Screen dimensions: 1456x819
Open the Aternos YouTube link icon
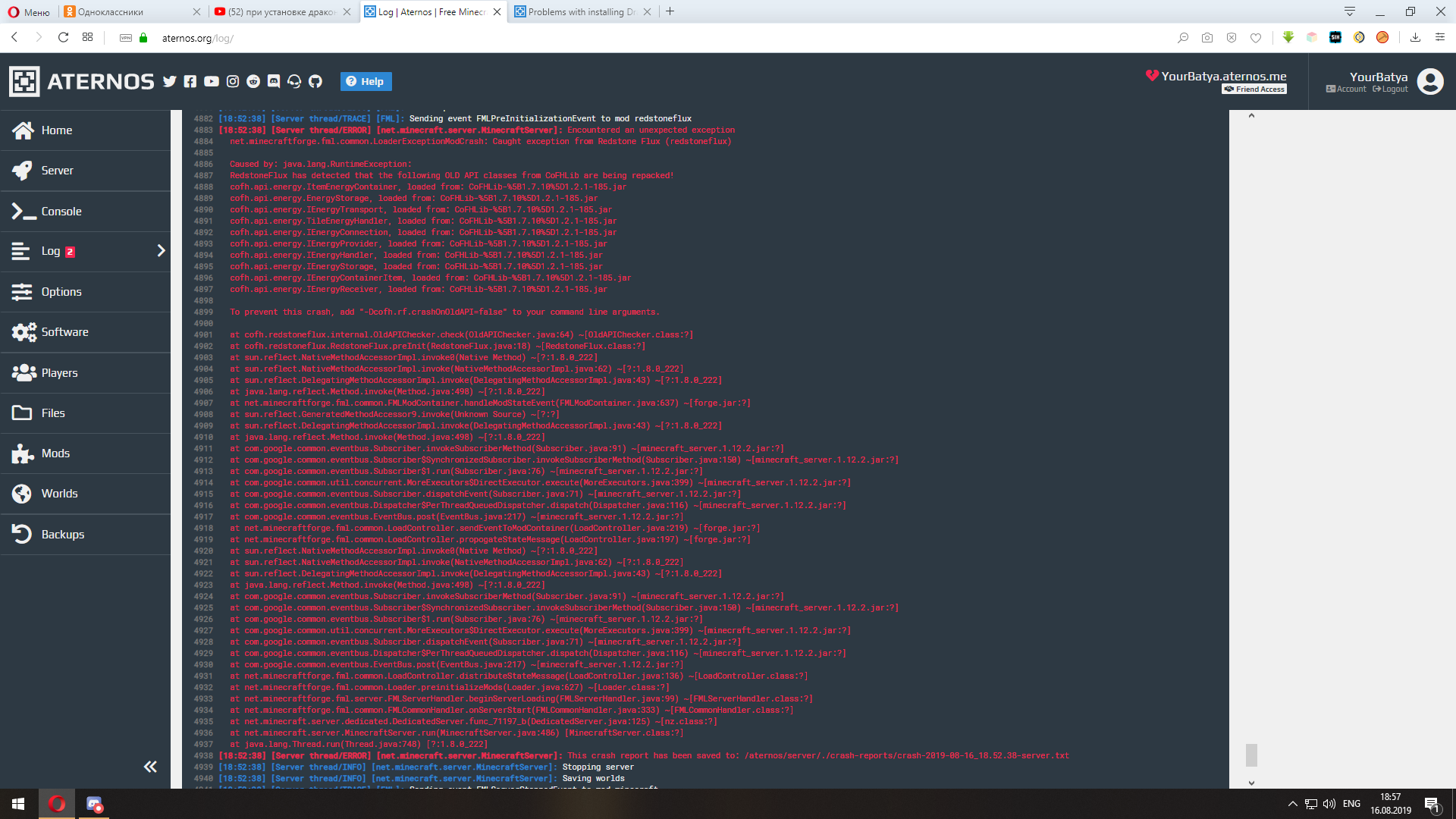(212, 81)
